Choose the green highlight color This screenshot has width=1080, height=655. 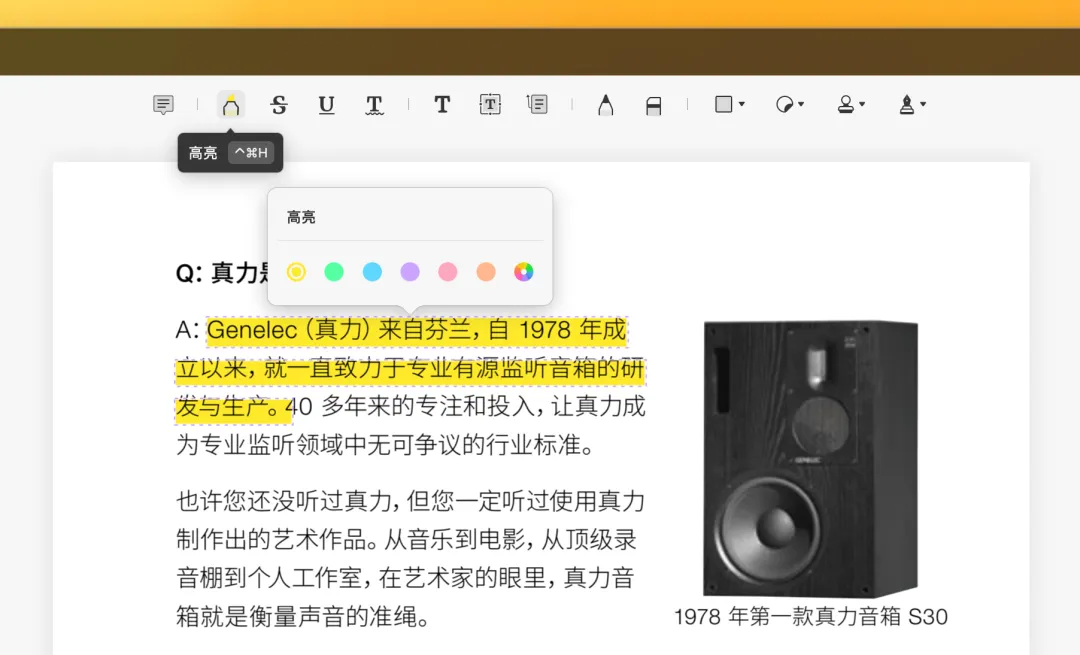334,272
